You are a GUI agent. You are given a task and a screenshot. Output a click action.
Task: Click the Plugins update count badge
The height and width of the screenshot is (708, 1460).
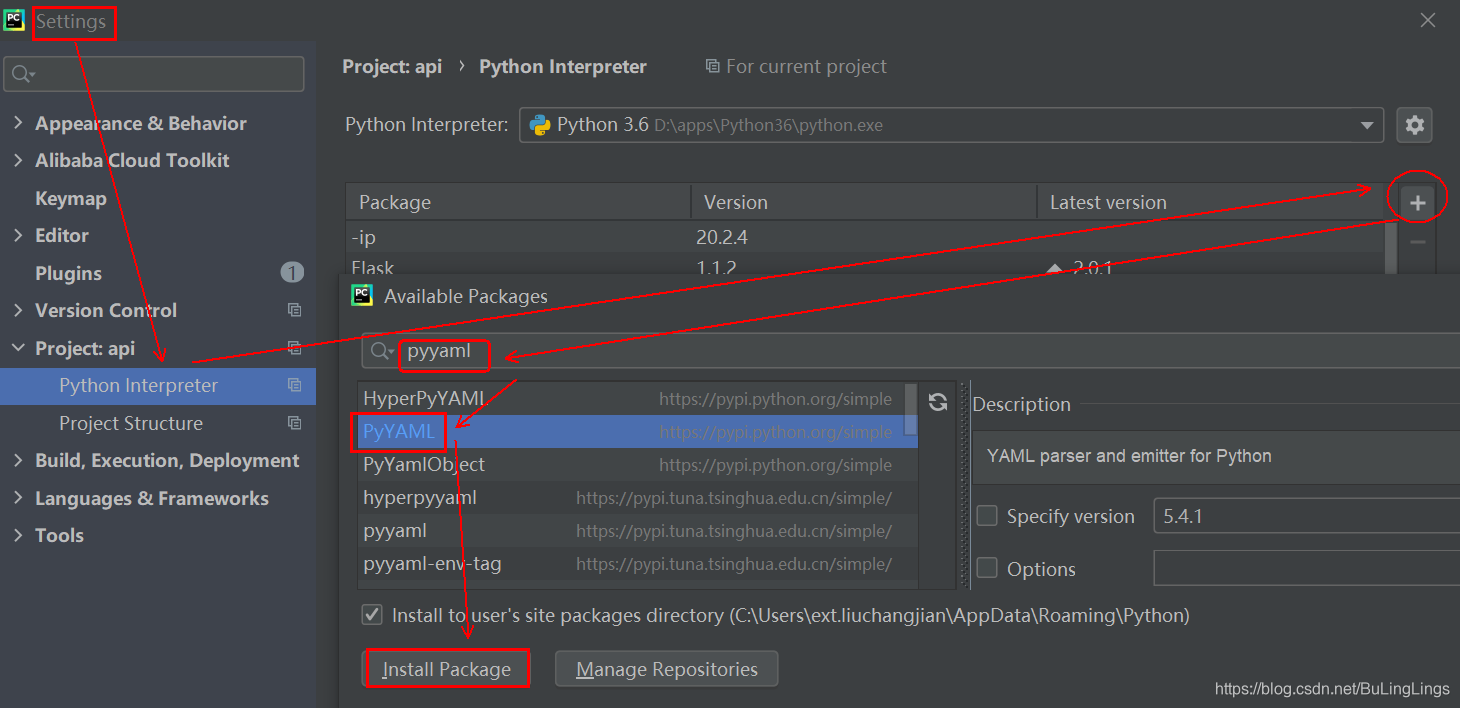(292, 272)
